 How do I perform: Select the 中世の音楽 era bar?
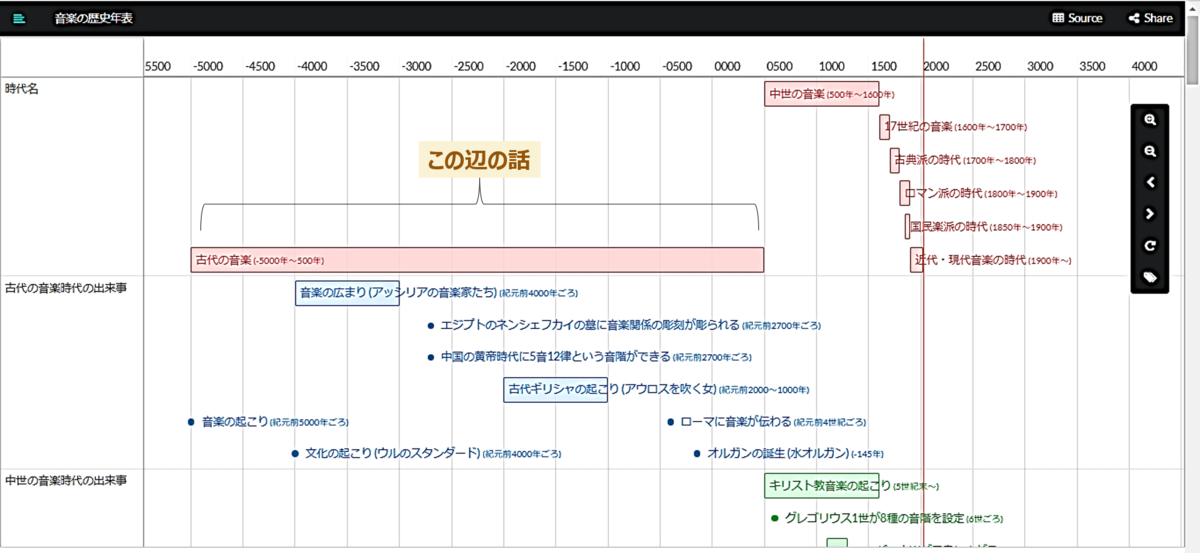click(x=821, y=94)
